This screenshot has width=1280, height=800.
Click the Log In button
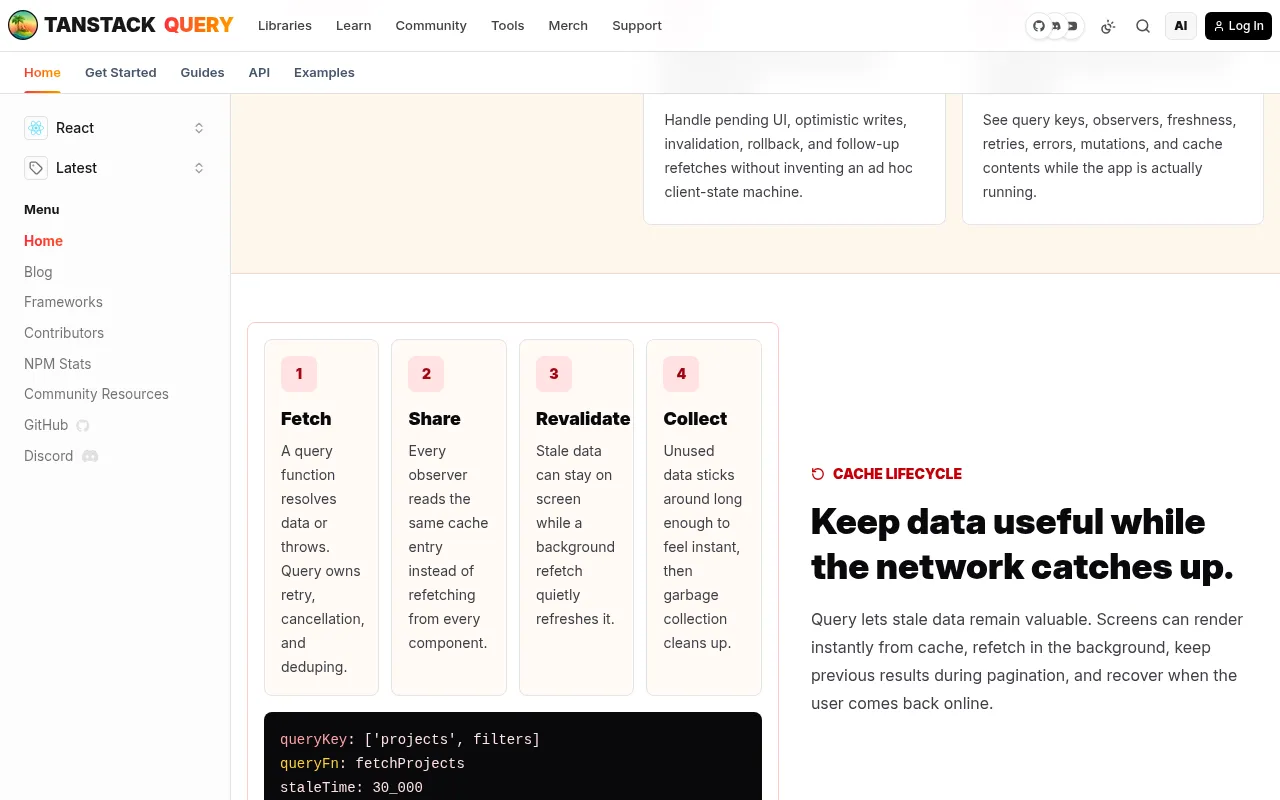[x=1238, y=26]
